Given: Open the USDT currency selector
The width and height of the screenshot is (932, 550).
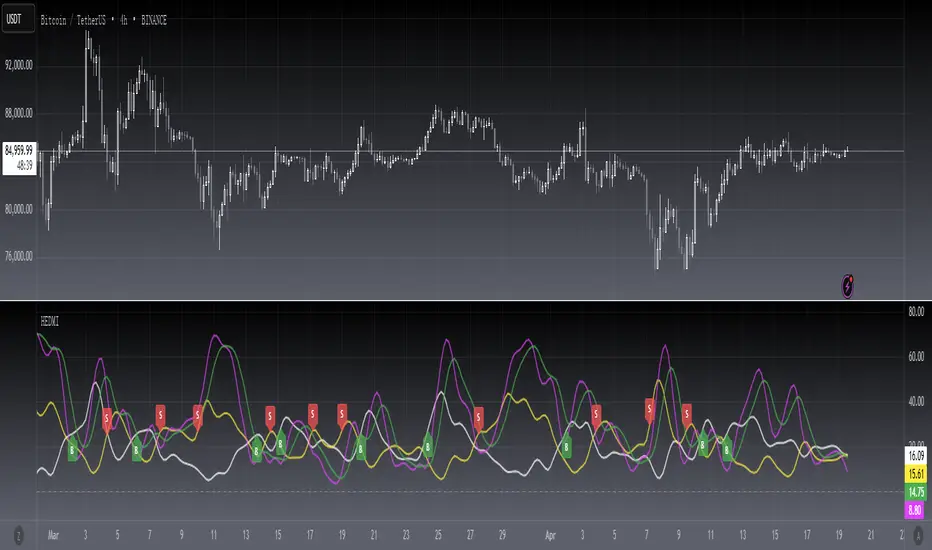Looking at the screenshot, I should (x=17, y=19).
